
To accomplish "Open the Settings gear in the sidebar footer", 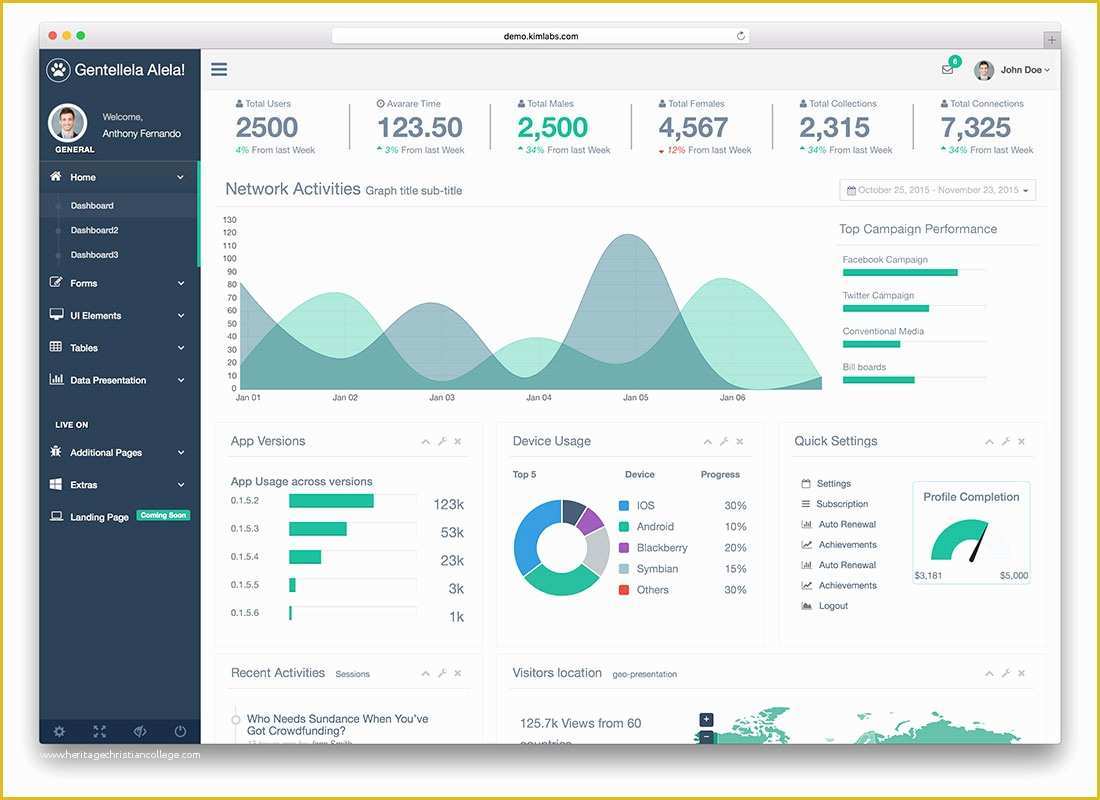I will (x=60, y=731).
